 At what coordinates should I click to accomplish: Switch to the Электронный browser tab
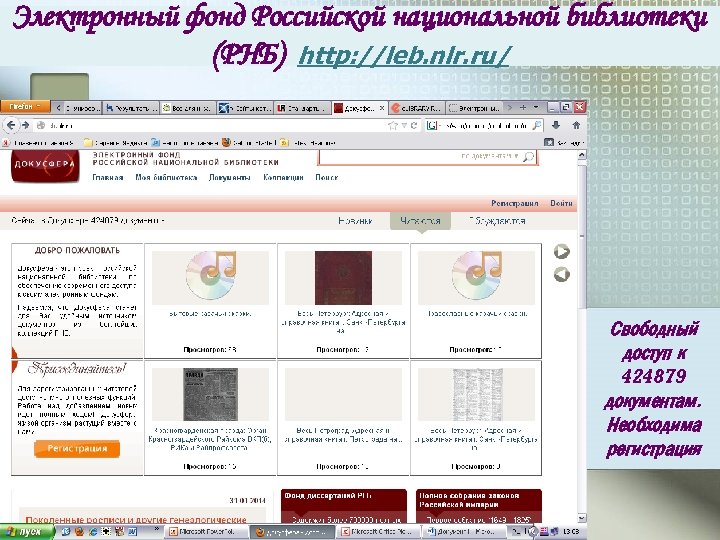(473, 108)
